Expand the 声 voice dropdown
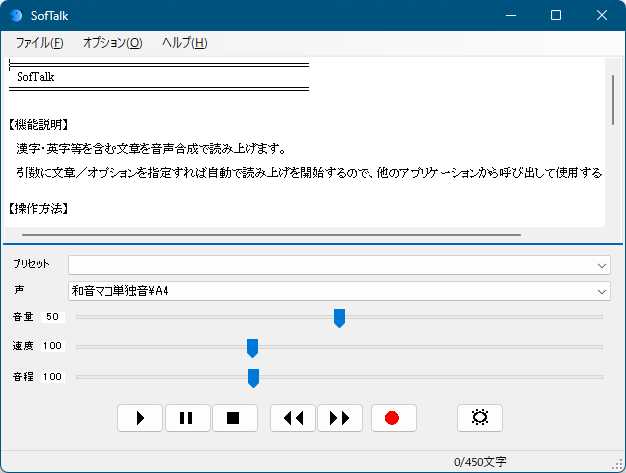The width and height of the screenshot is (626, 473). pyautogui.click(x=602, y=291)
